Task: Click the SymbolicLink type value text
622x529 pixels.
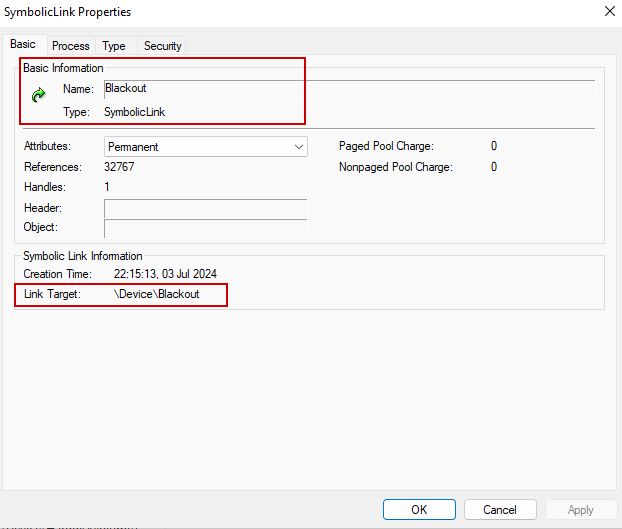Action: (x=135, y=112)
